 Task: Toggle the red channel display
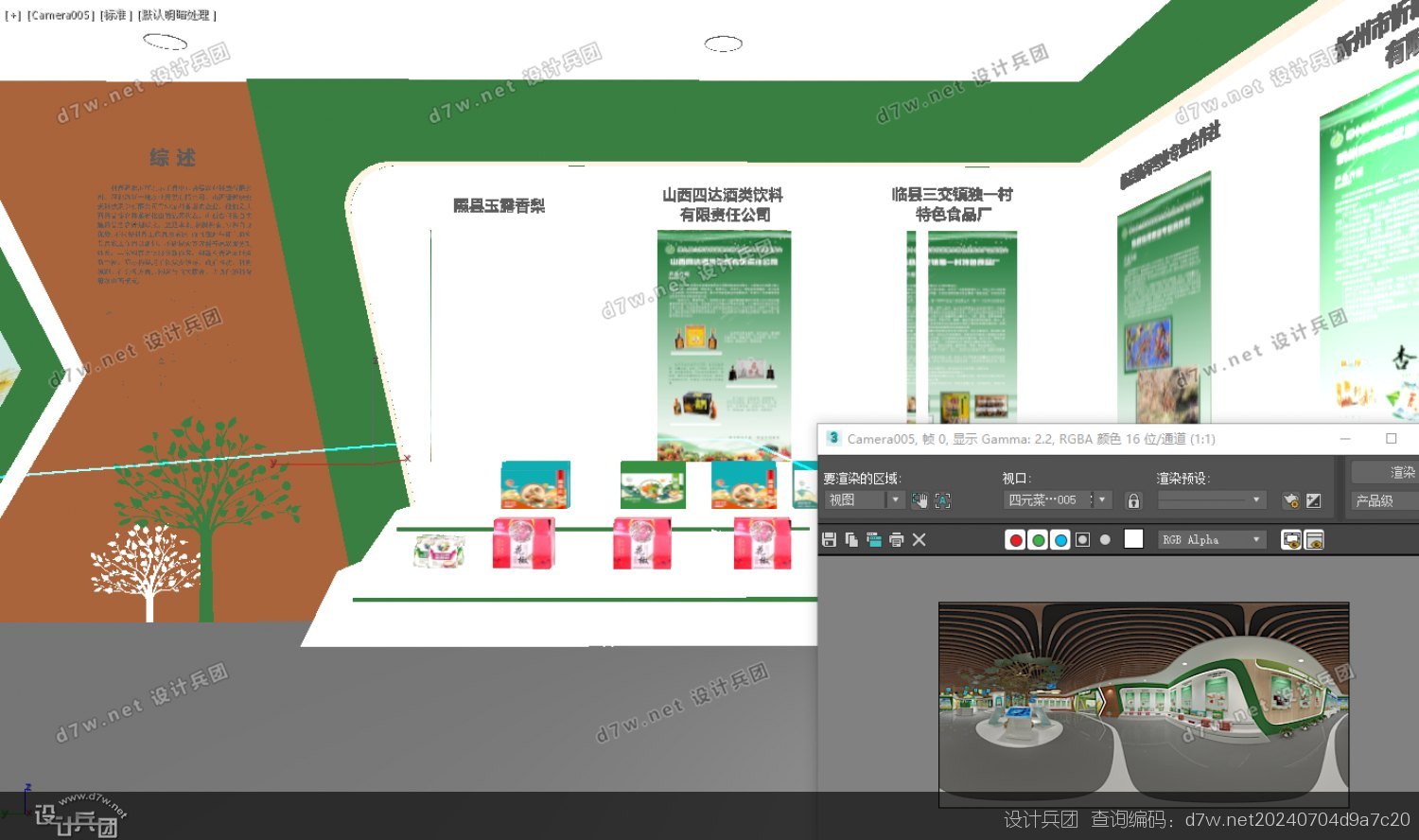coord(1015,539)
